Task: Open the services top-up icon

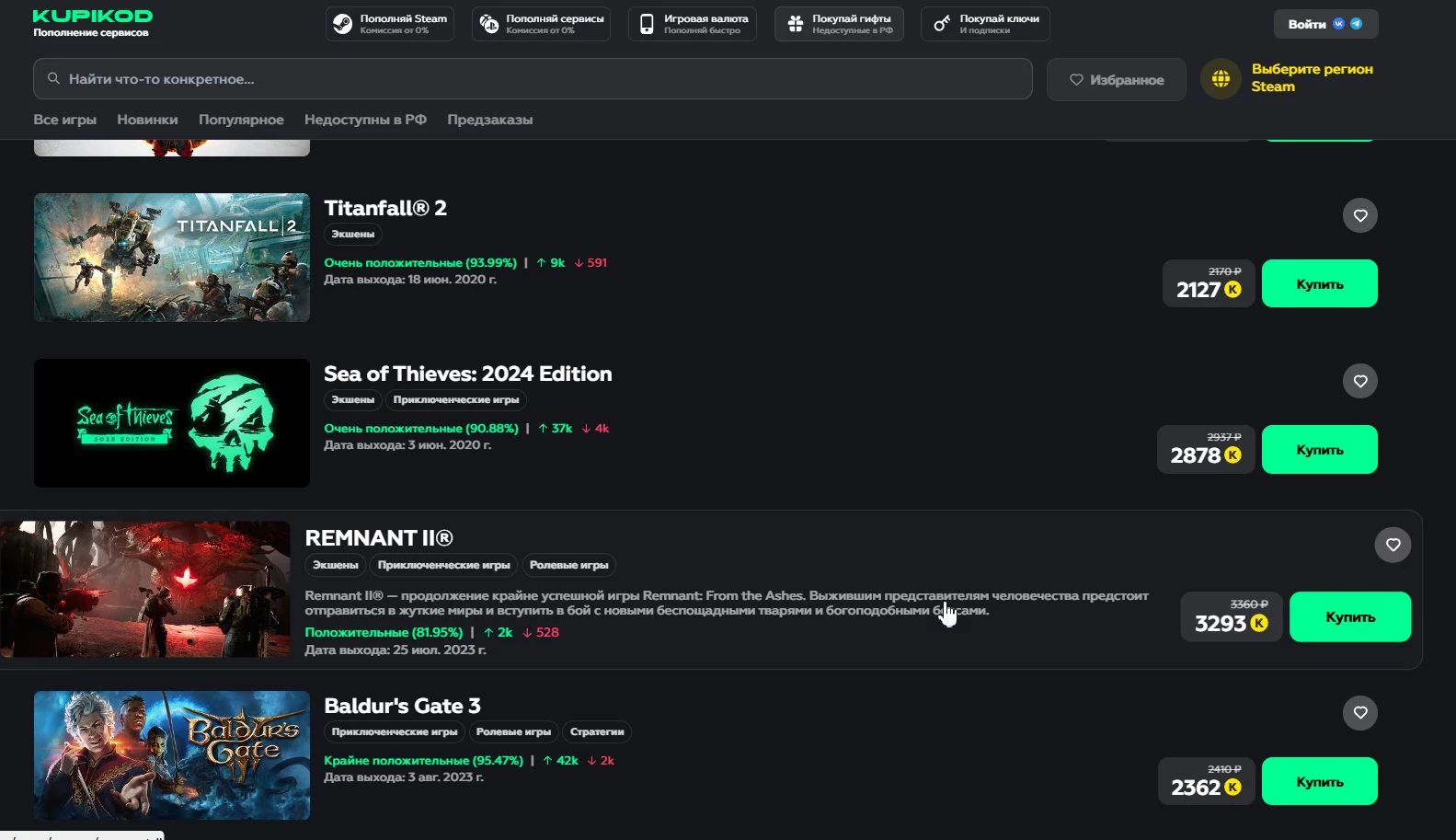Action: coord(489,24)
